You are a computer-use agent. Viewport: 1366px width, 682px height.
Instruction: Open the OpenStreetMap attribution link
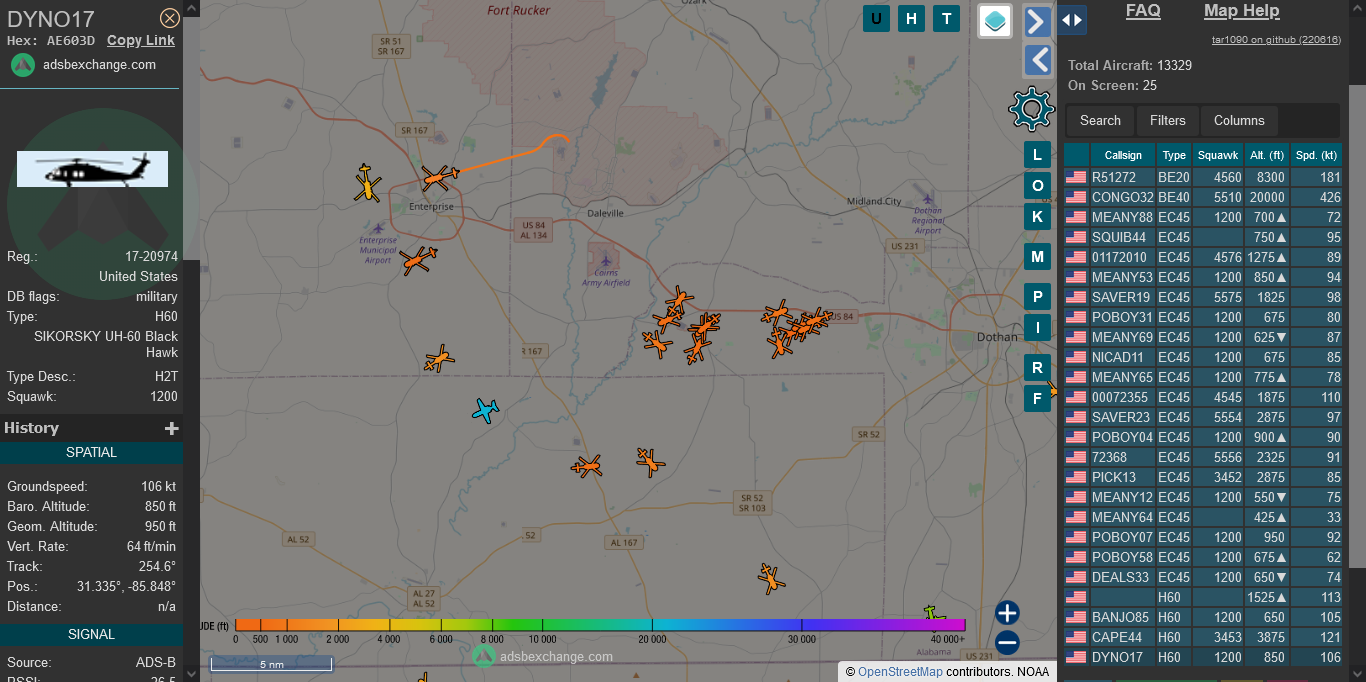900,672
